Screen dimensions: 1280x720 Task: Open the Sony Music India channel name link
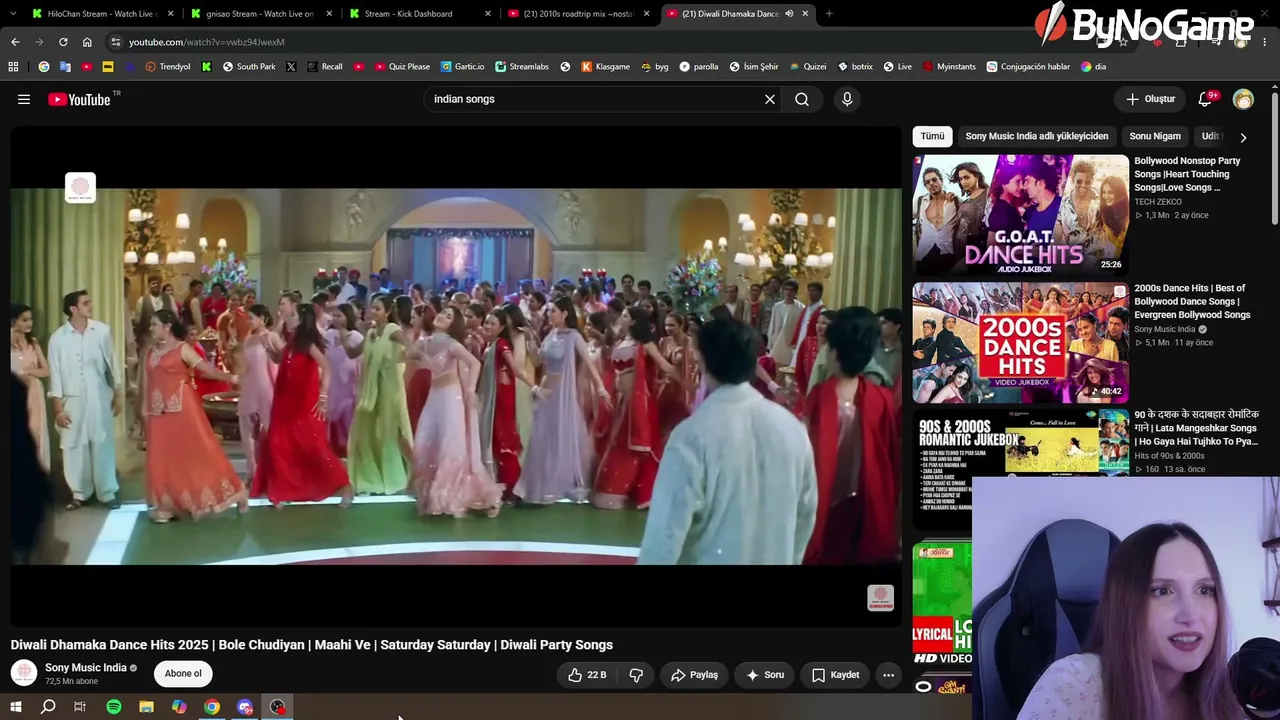click(86, 668)
